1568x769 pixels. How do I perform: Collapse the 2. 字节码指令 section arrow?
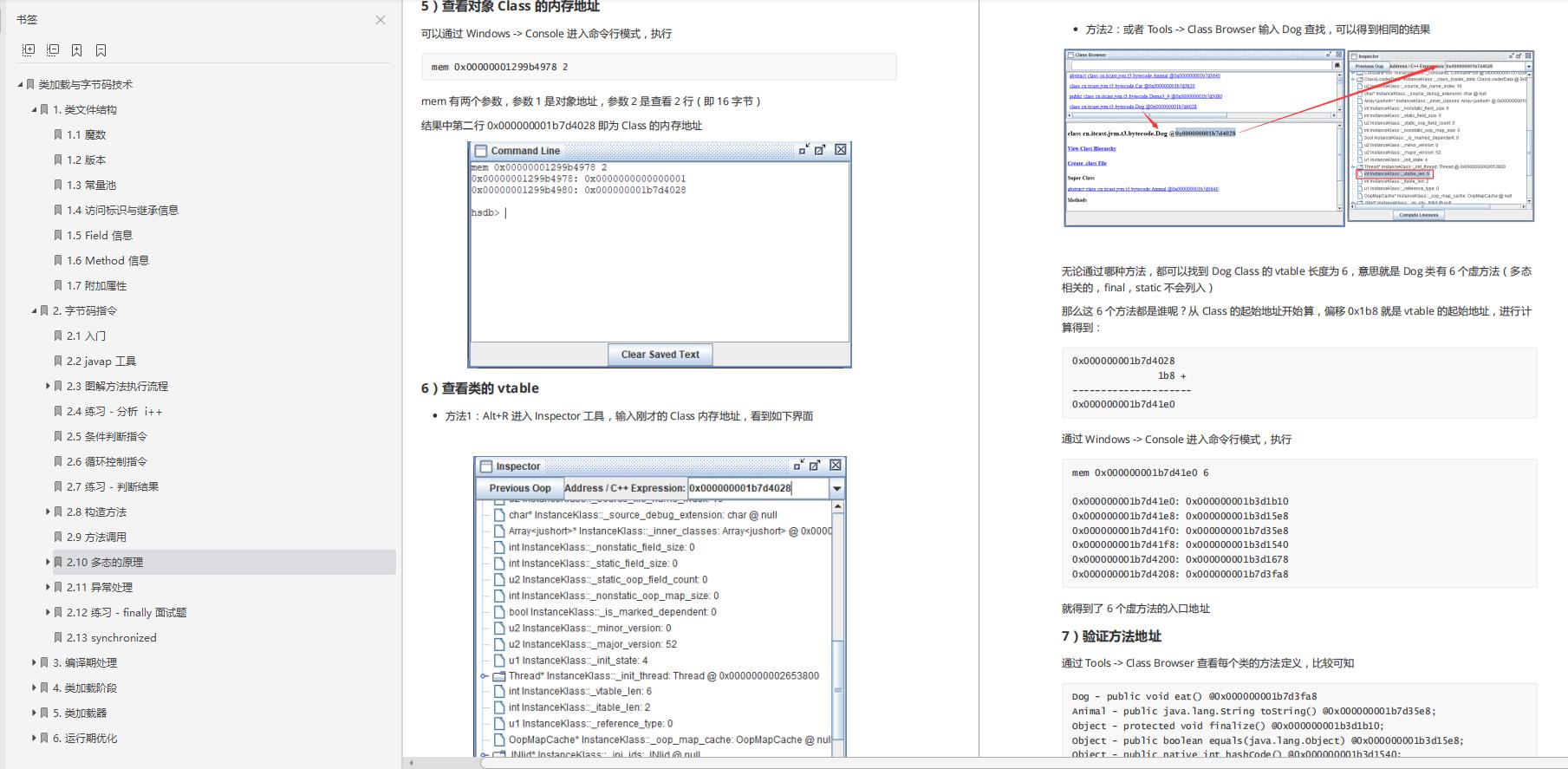pos(35,311)
